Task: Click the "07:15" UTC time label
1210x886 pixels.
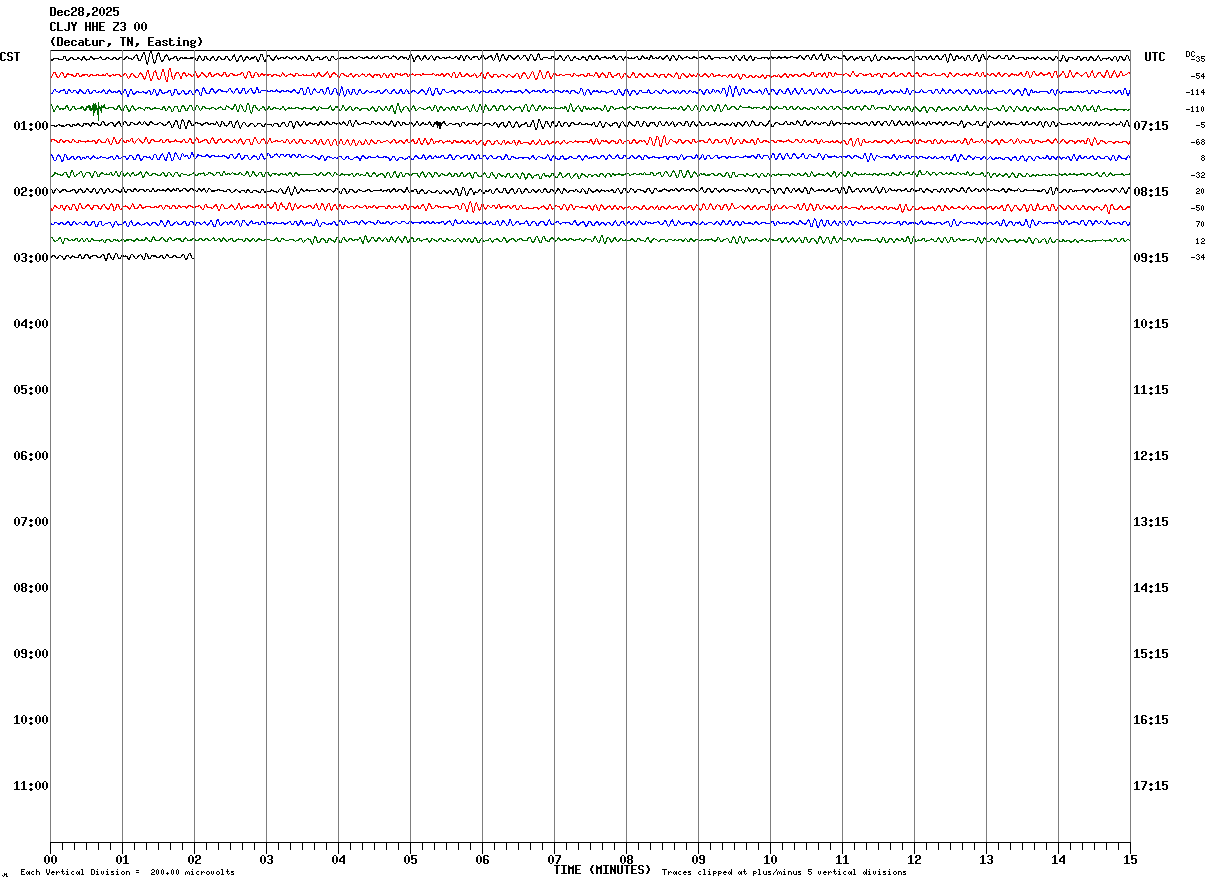Action: 1151,126
